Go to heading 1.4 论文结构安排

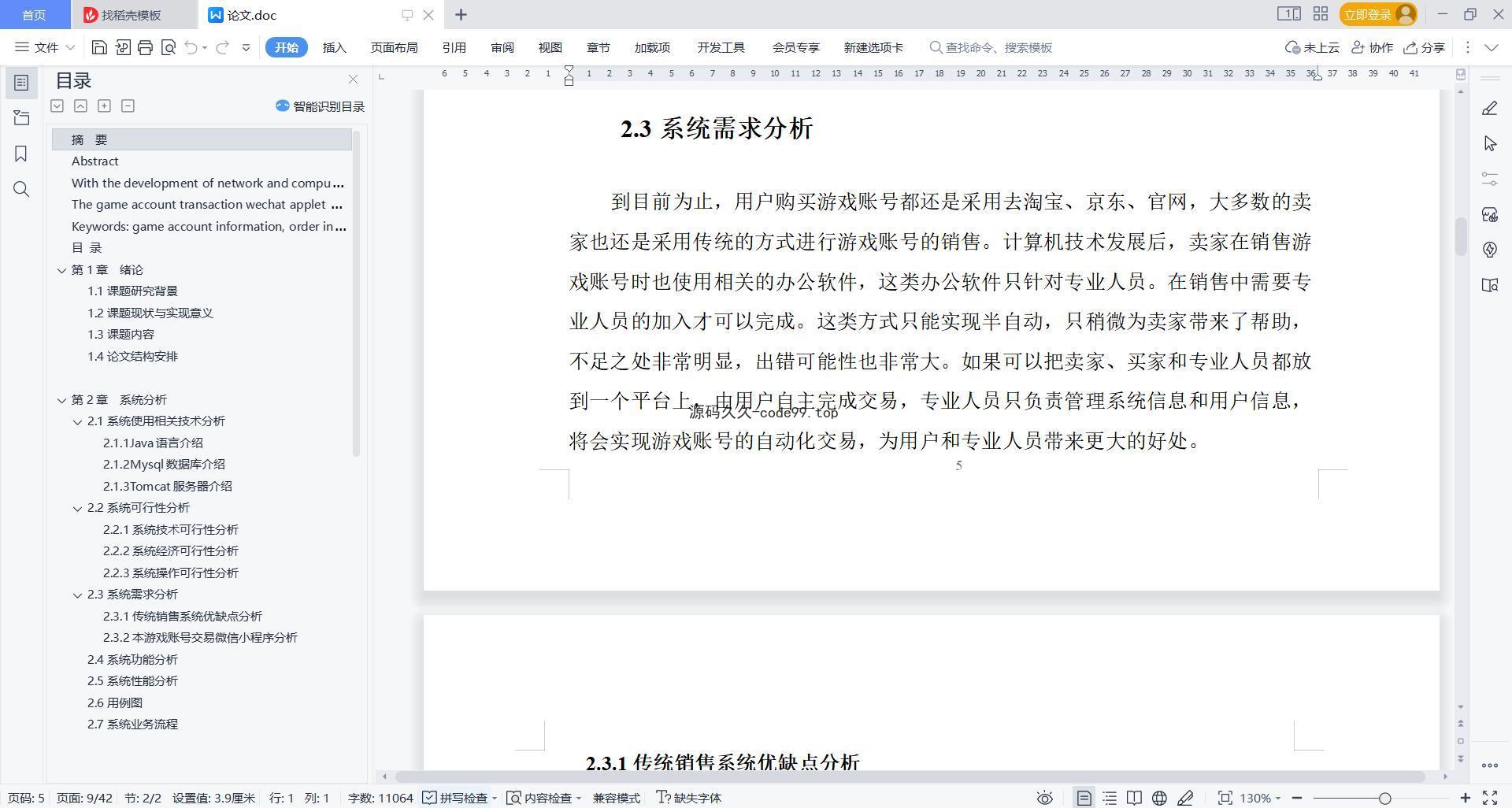[x=132, y=357]
